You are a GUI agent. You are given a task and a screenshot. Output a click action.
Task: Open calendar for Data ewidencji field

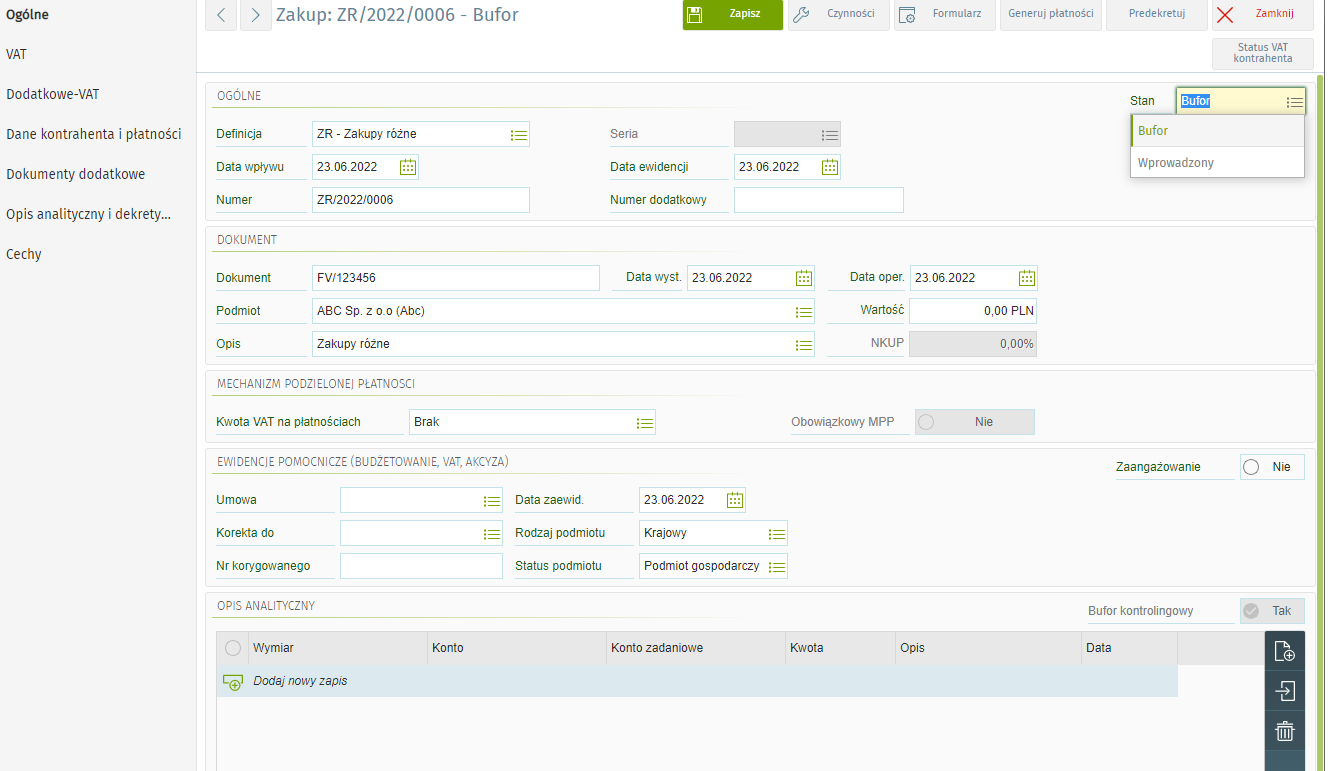pos(830,167)
